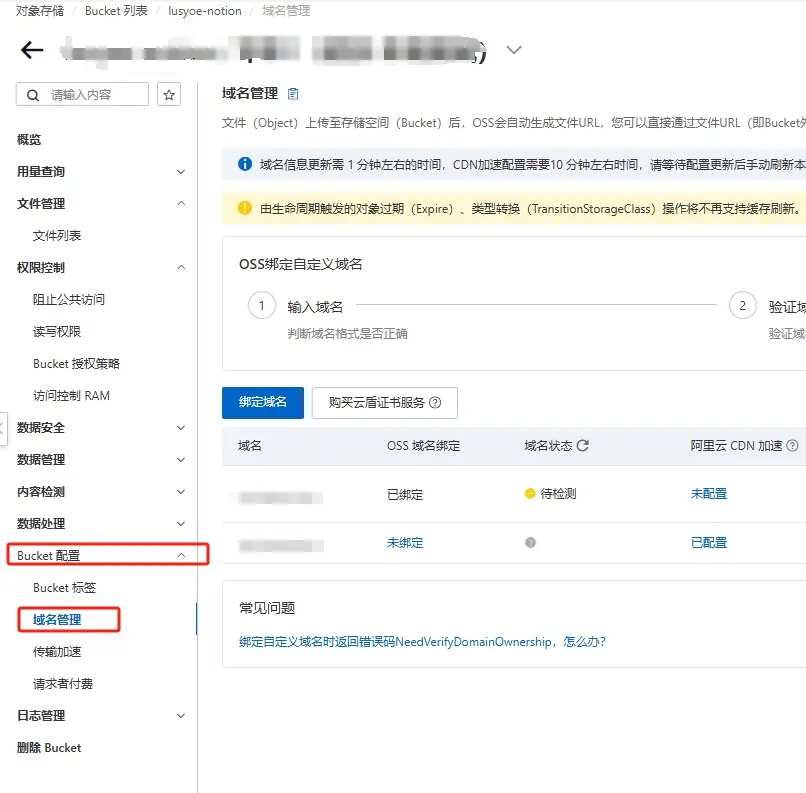This screenshot has width=806, height=793.
Task: Select 阻止公共访问 menu item
Action: (x=69, y=300)
